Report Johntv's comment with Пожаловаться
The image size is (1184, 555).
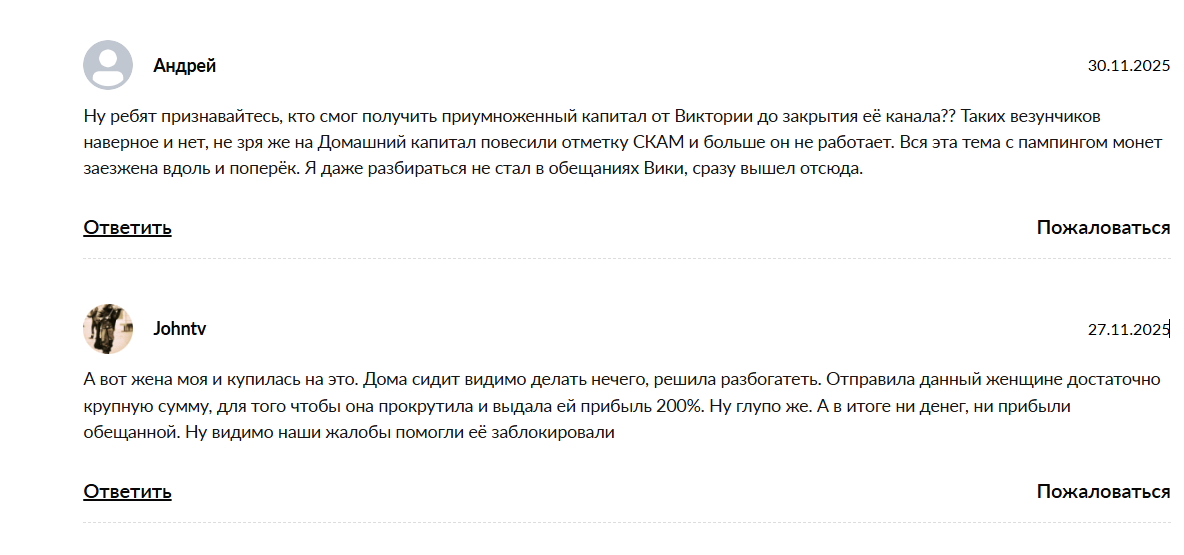coord(1103,492)
